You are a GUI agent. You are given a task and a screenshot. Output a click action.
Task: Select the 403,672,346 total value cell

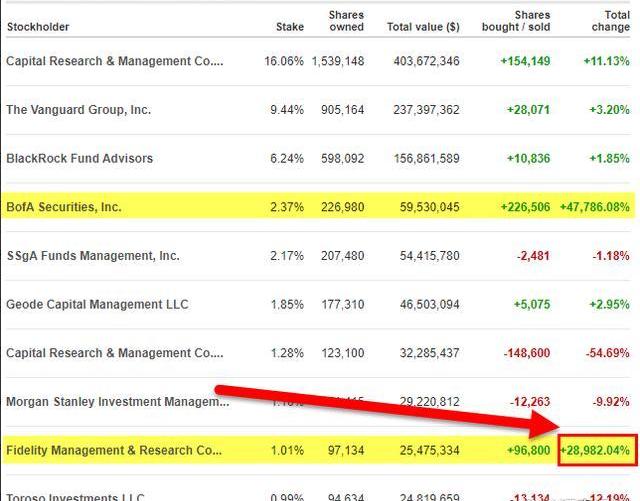pos(423,61)
